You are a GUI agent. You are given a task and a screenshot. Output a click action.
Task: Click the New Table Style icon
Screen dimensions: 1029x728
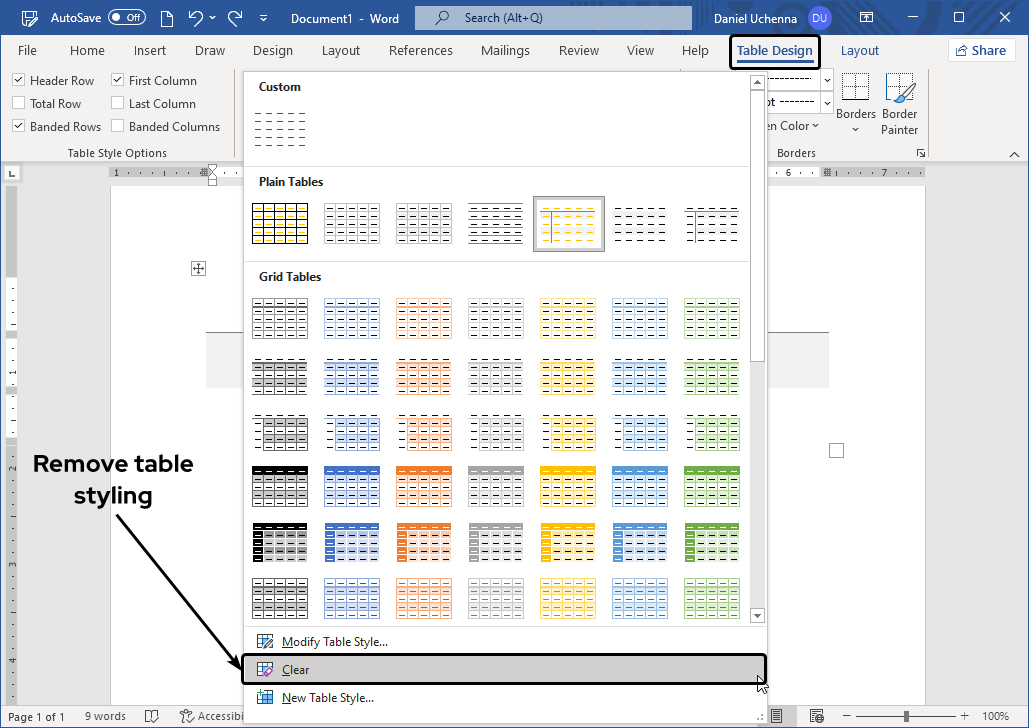pyautogui.click(x=265, y=698)
